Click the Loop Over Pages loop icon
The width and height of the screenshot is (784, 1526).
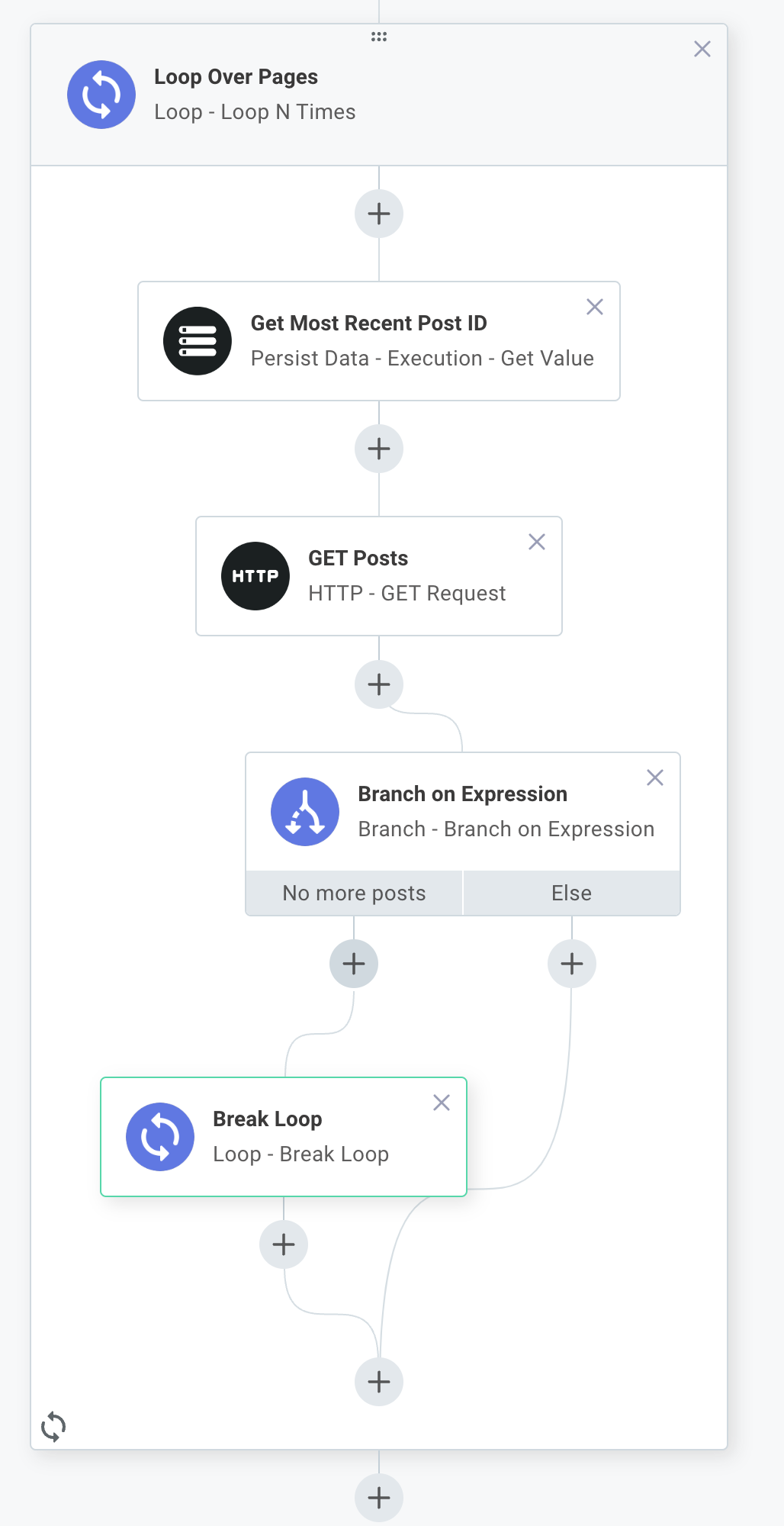(x=101, y=95)
